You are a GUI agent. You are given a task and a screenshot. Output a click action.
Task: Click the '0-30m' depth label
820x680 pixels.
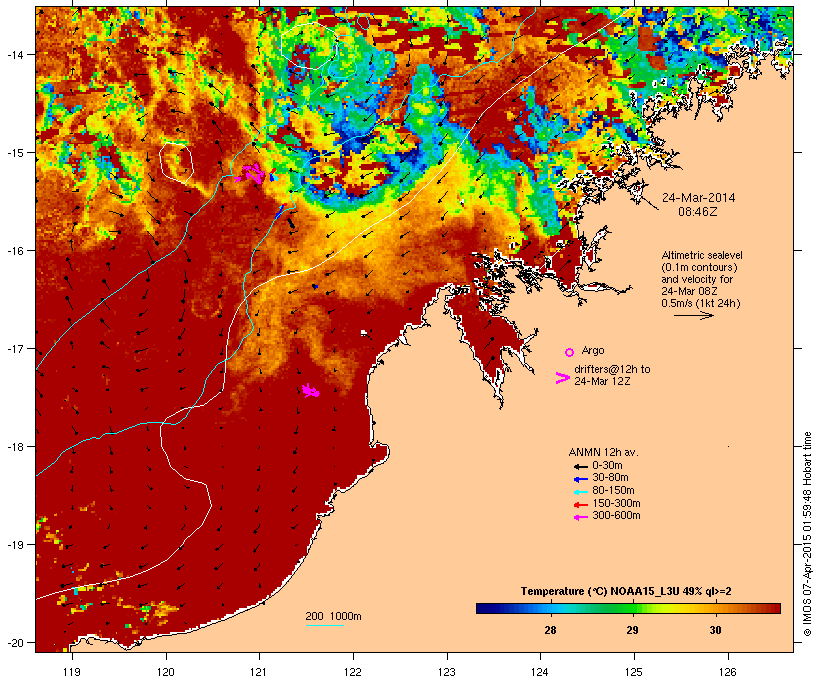pos(607,466)
